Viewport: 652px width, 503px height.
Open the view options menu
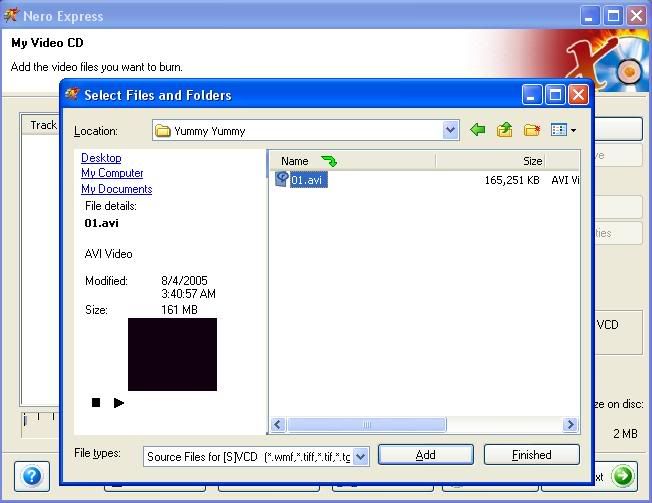click(x=563, y=130)
